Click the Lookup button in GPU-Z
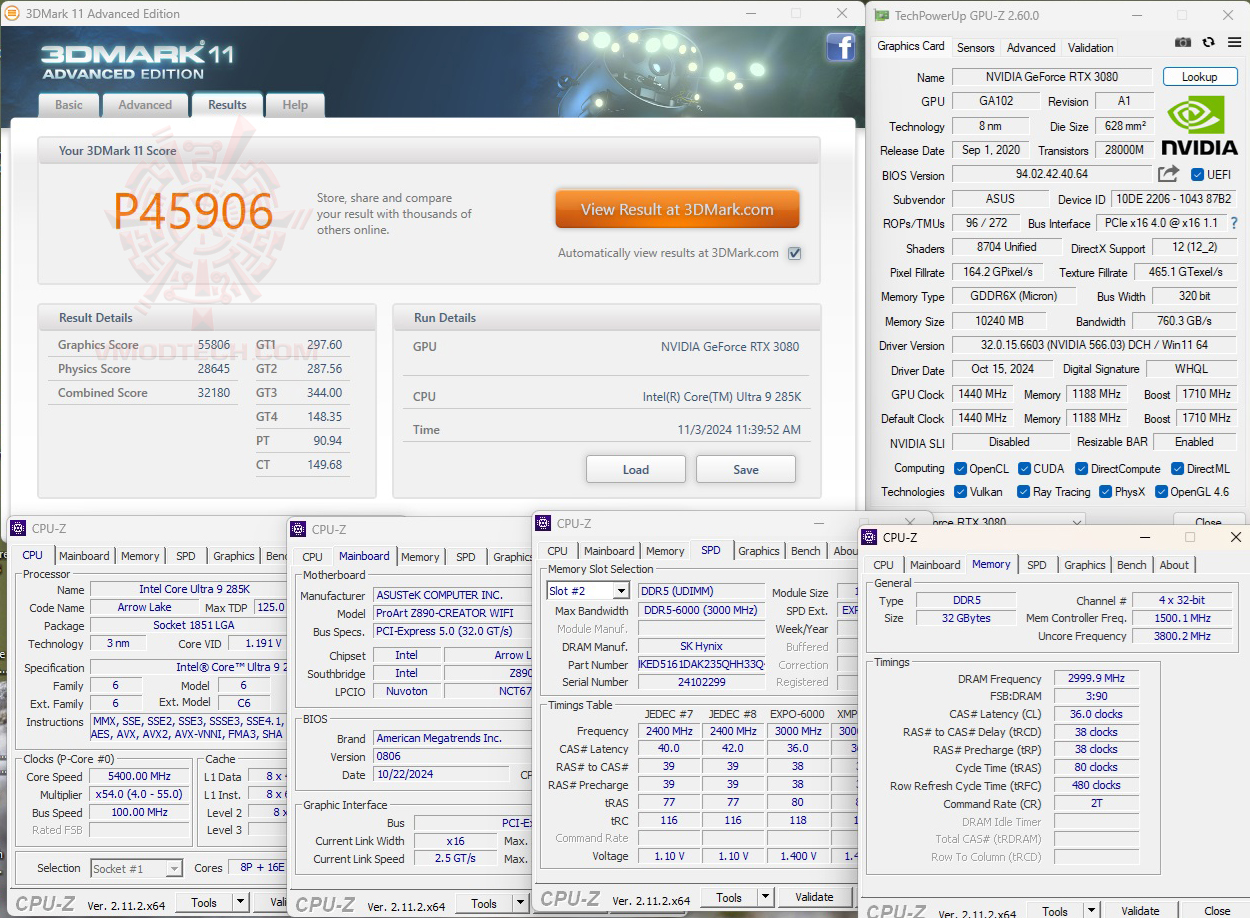Screen dimensions: 1250x918 [x=1199, y=77]
